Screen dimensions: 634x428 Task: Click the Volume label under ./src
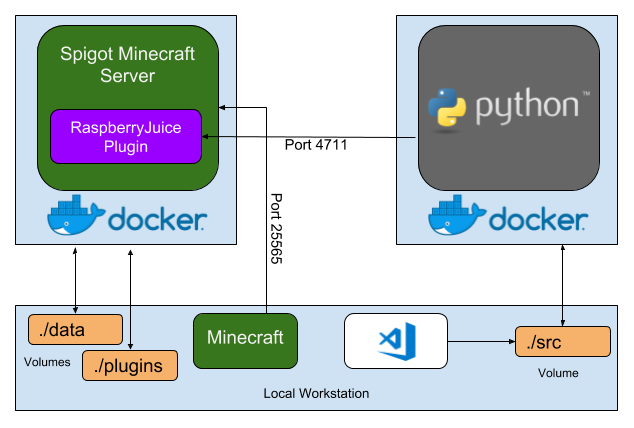click(x=558, y=373)
